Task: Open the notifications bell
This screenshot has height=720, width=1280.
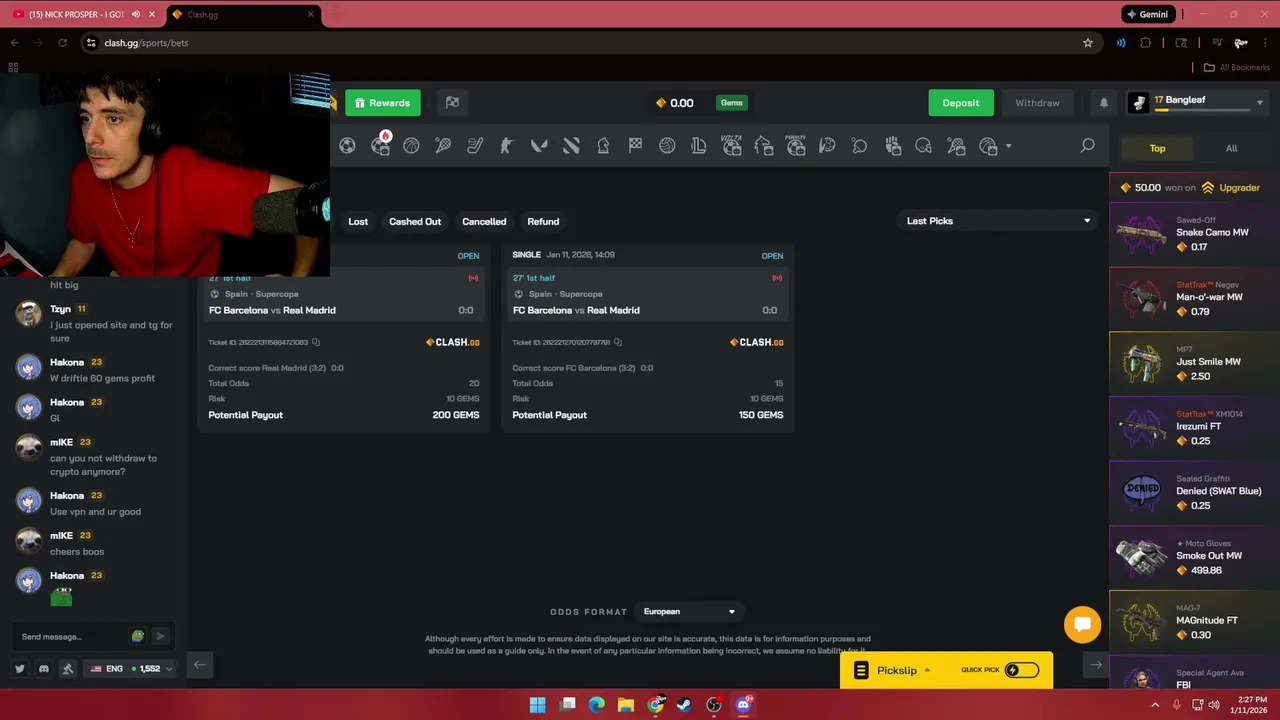Action: (1104, 103)
